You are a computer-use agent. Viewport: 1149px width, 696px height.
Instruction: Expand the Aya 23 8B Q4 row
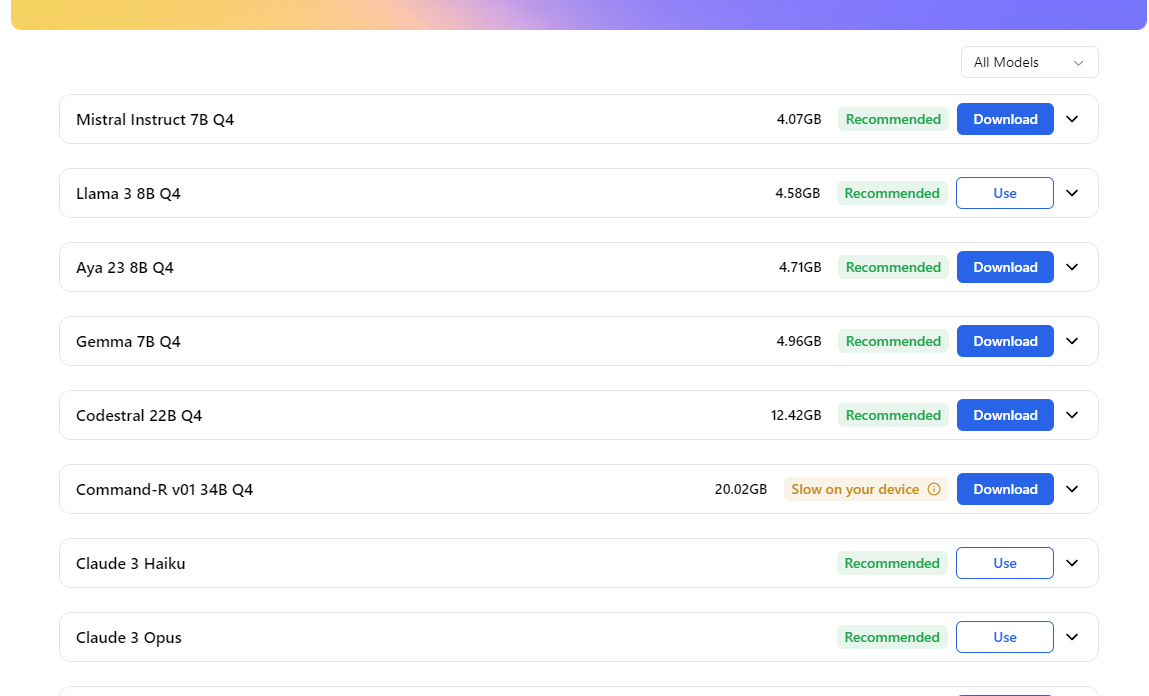tap(1071, 267)
